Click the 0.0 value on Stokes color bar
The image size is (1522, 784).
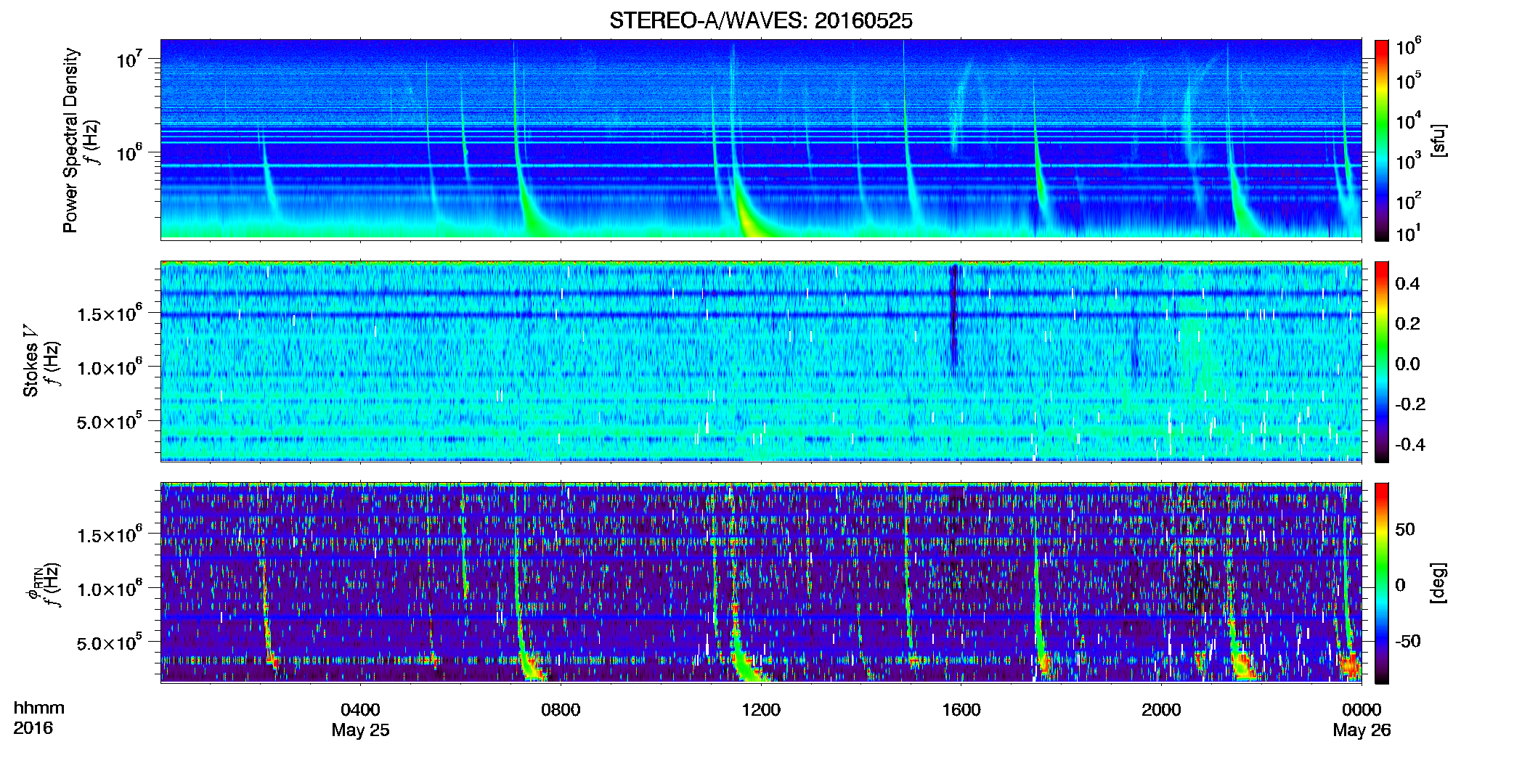[1407, 364]
